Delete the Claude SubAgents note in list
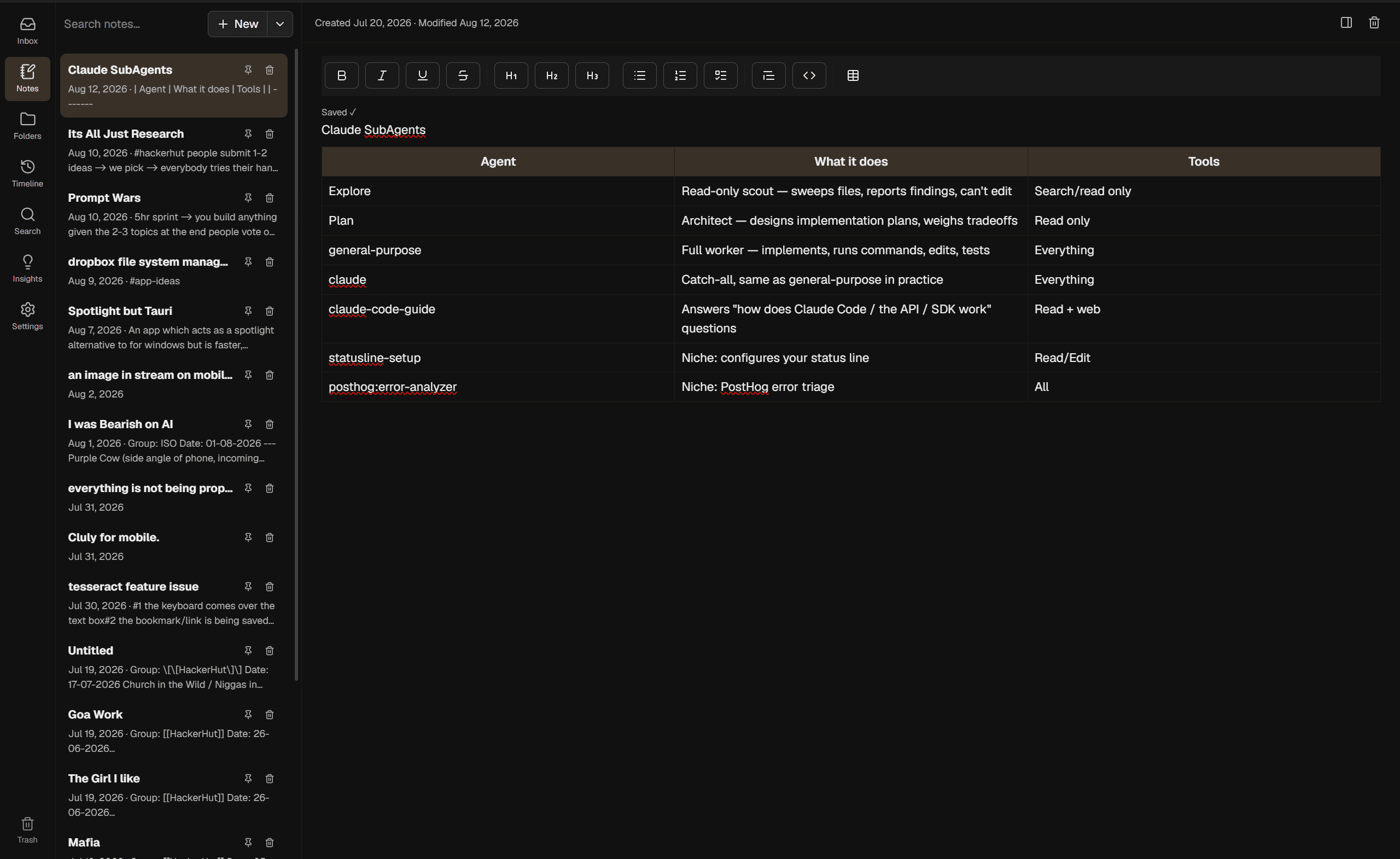The height and width of the screenshot is (859, 1400). click(270, 70)
